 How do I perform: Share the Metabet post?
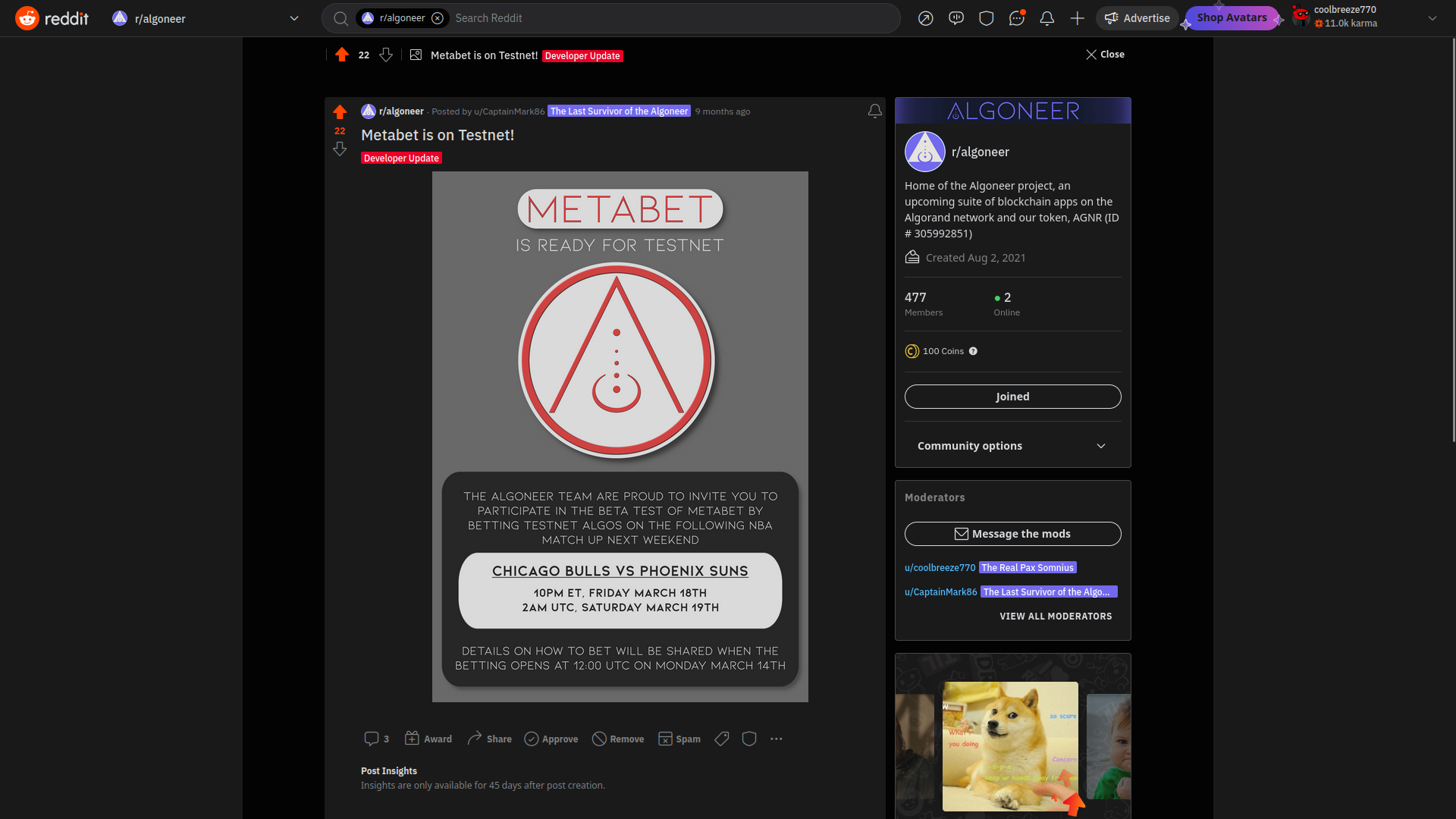click(x=489, y=739)
